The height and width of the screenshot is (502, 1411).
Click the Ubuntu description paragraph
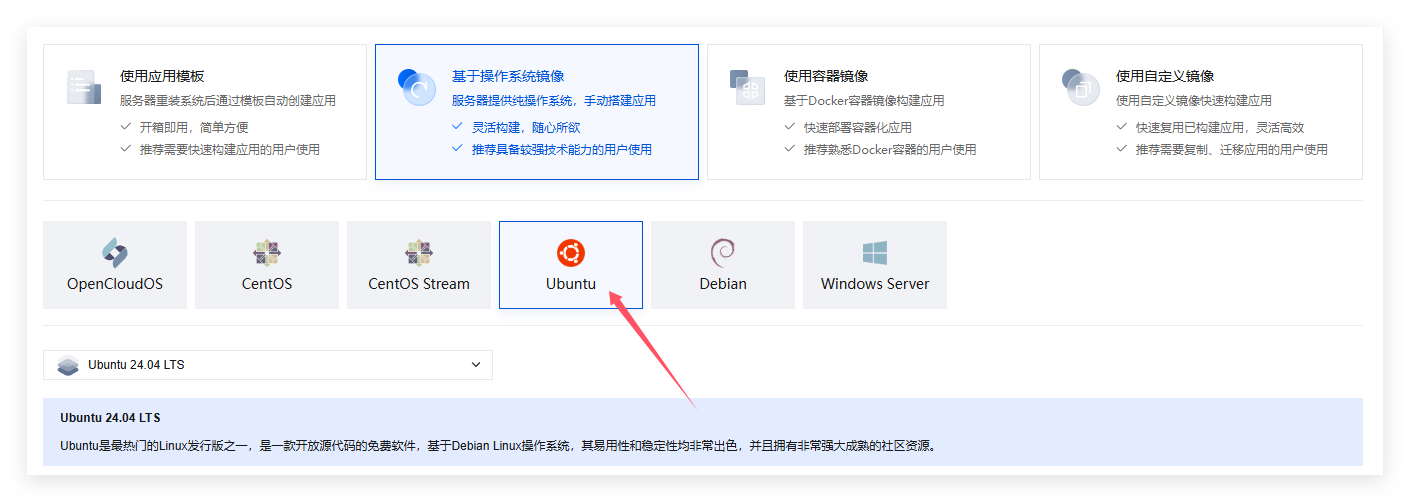(498, 446)
